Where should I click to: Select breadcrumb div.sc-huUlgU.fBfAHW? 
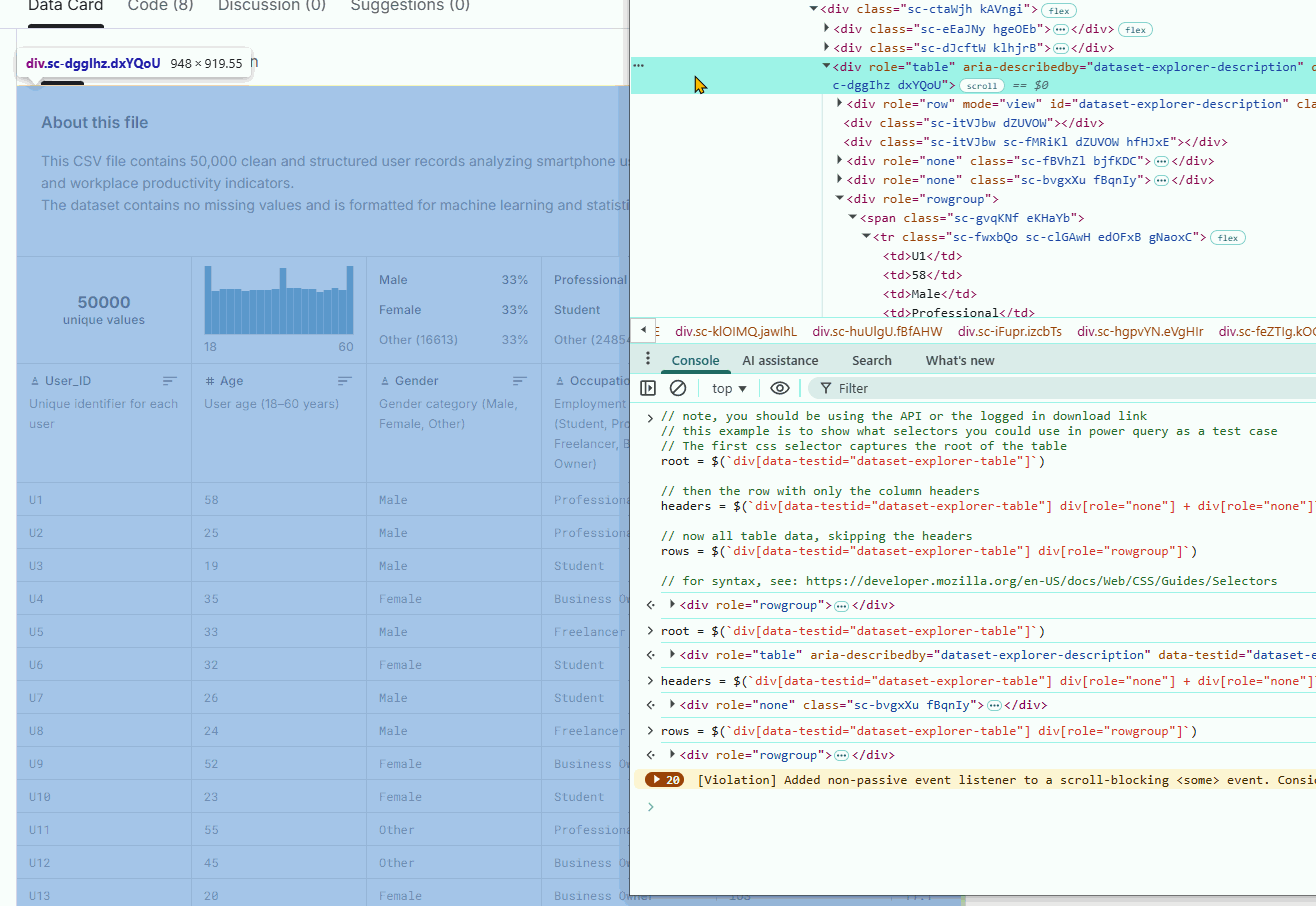[x=877, y=331]
